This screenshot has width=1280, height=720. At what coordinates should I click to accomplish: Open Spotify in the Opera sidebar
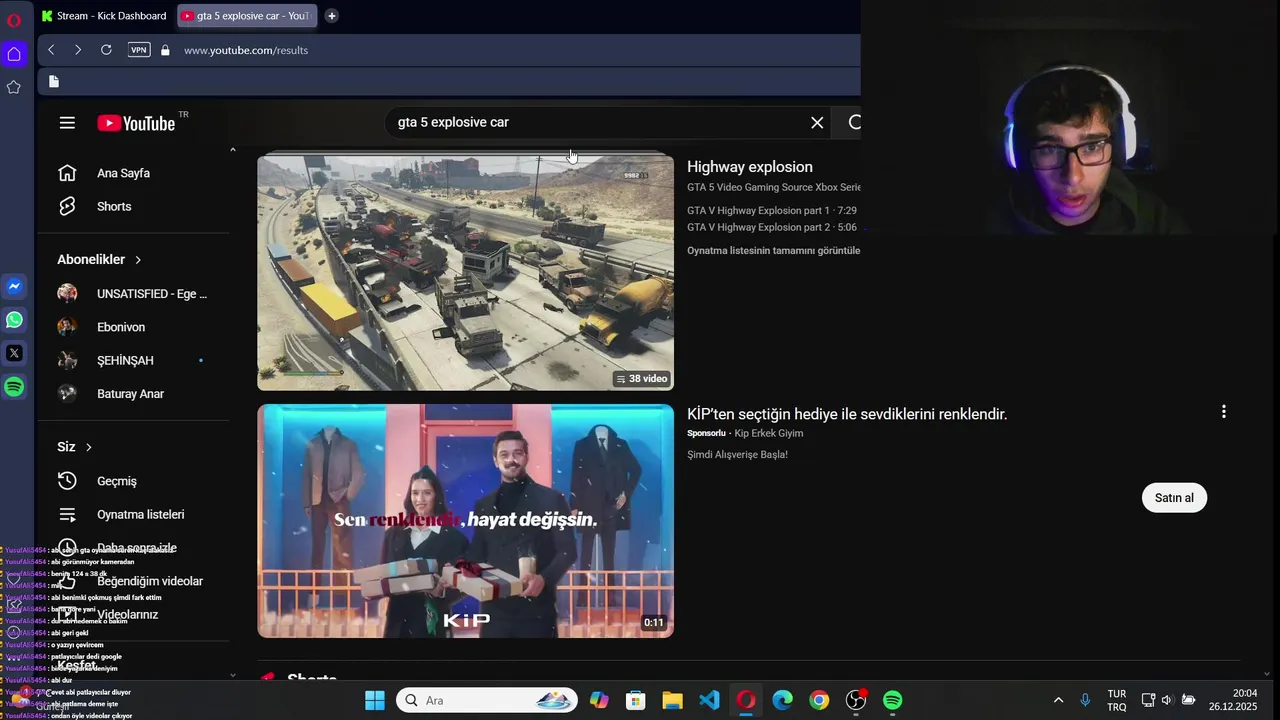coord(14,387)
